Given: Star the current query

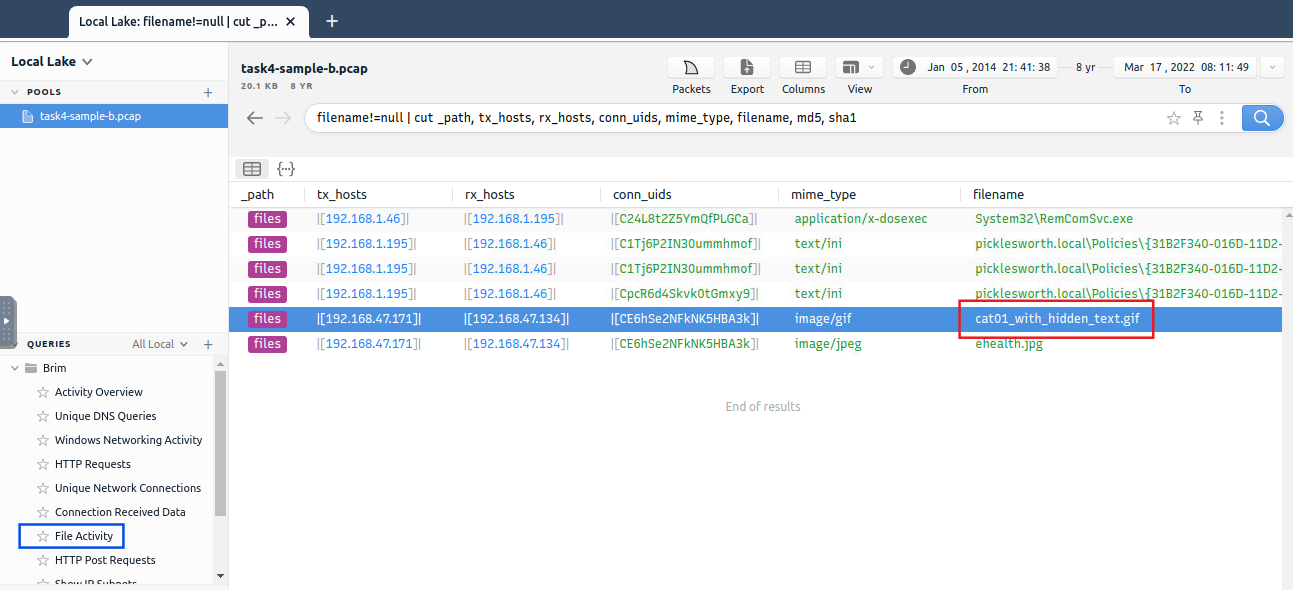Looking at the screenshot, I should (x=1174, y=118).
